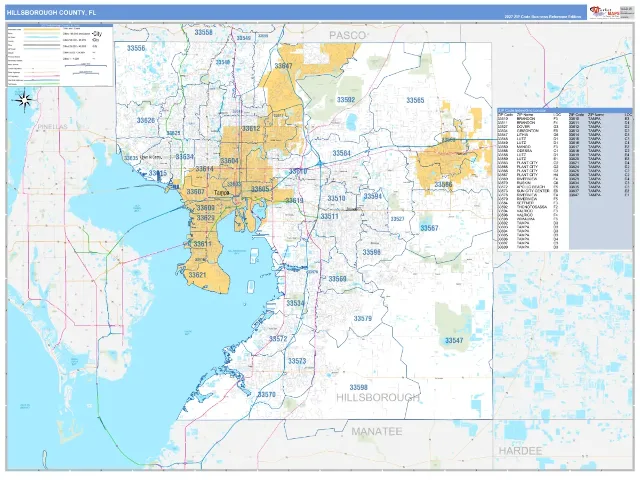Click the large HILLSBOROUGH county label

378,397
